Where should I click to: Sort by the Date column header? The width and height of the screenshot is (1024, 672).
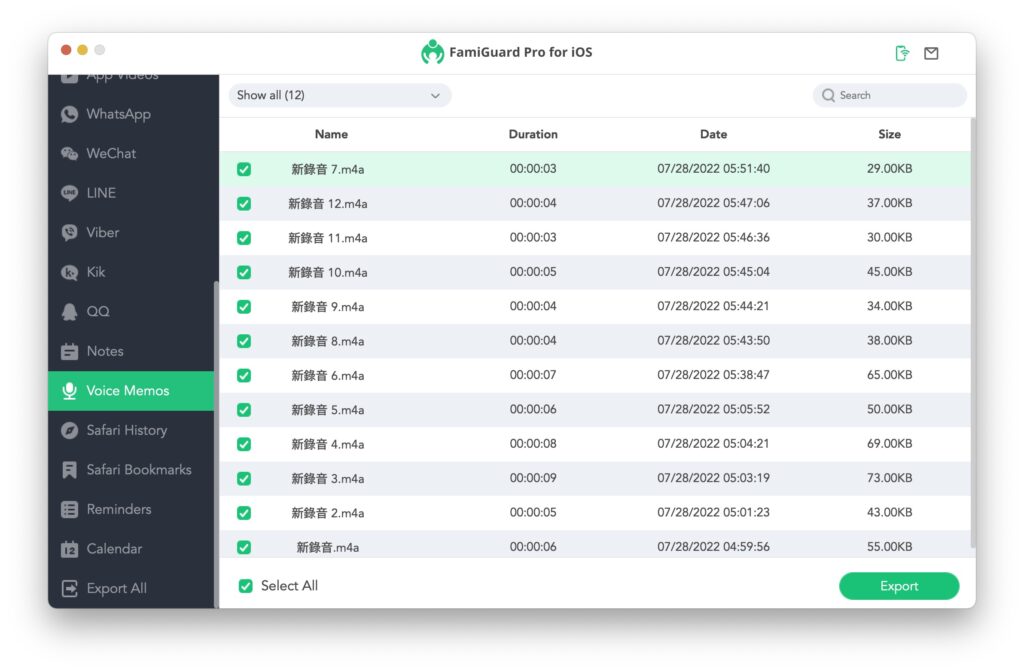pos(713,135)
